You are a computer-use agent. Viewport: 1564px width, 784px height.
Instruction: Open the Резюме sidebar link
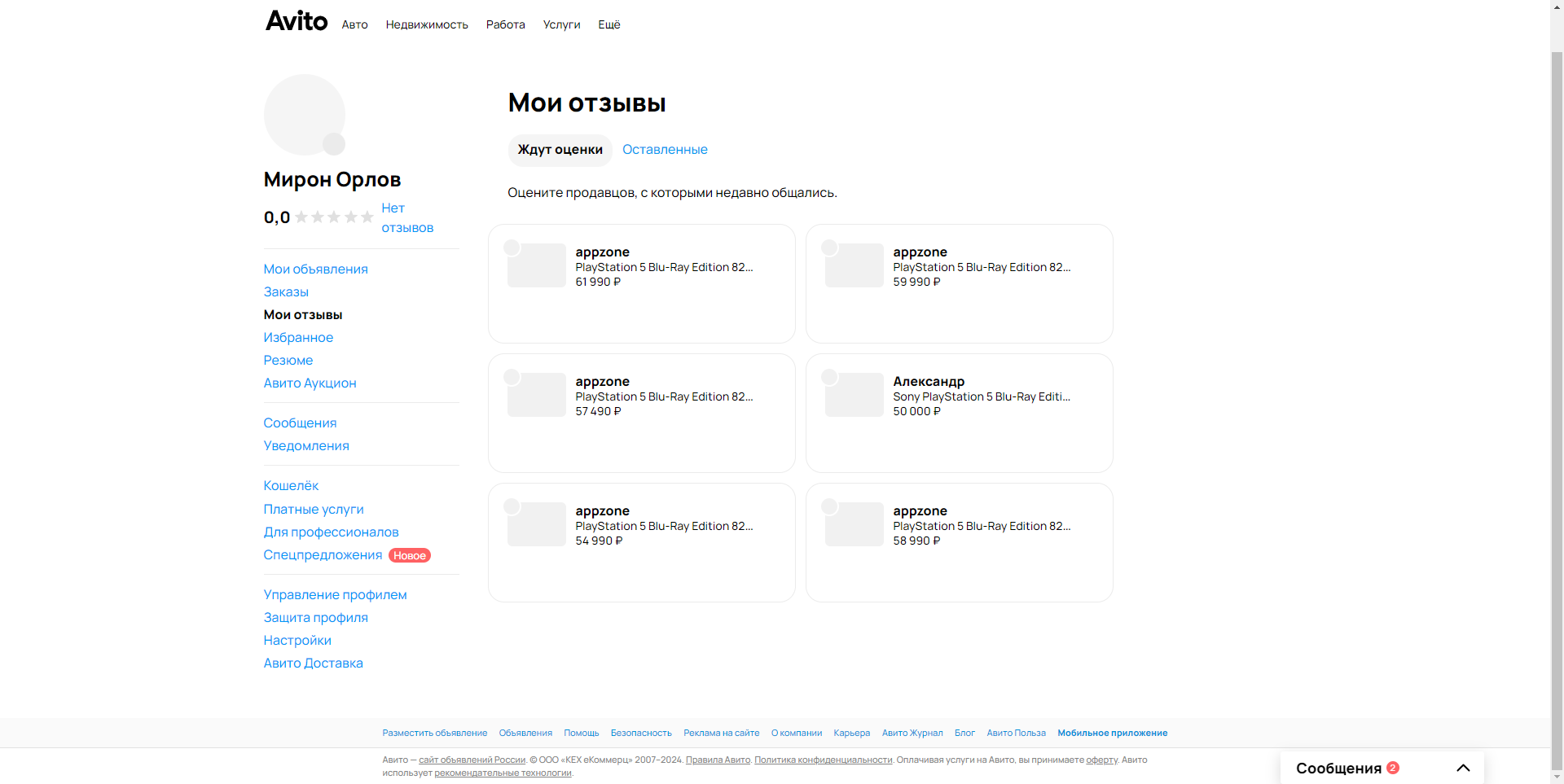click(288, 361)
